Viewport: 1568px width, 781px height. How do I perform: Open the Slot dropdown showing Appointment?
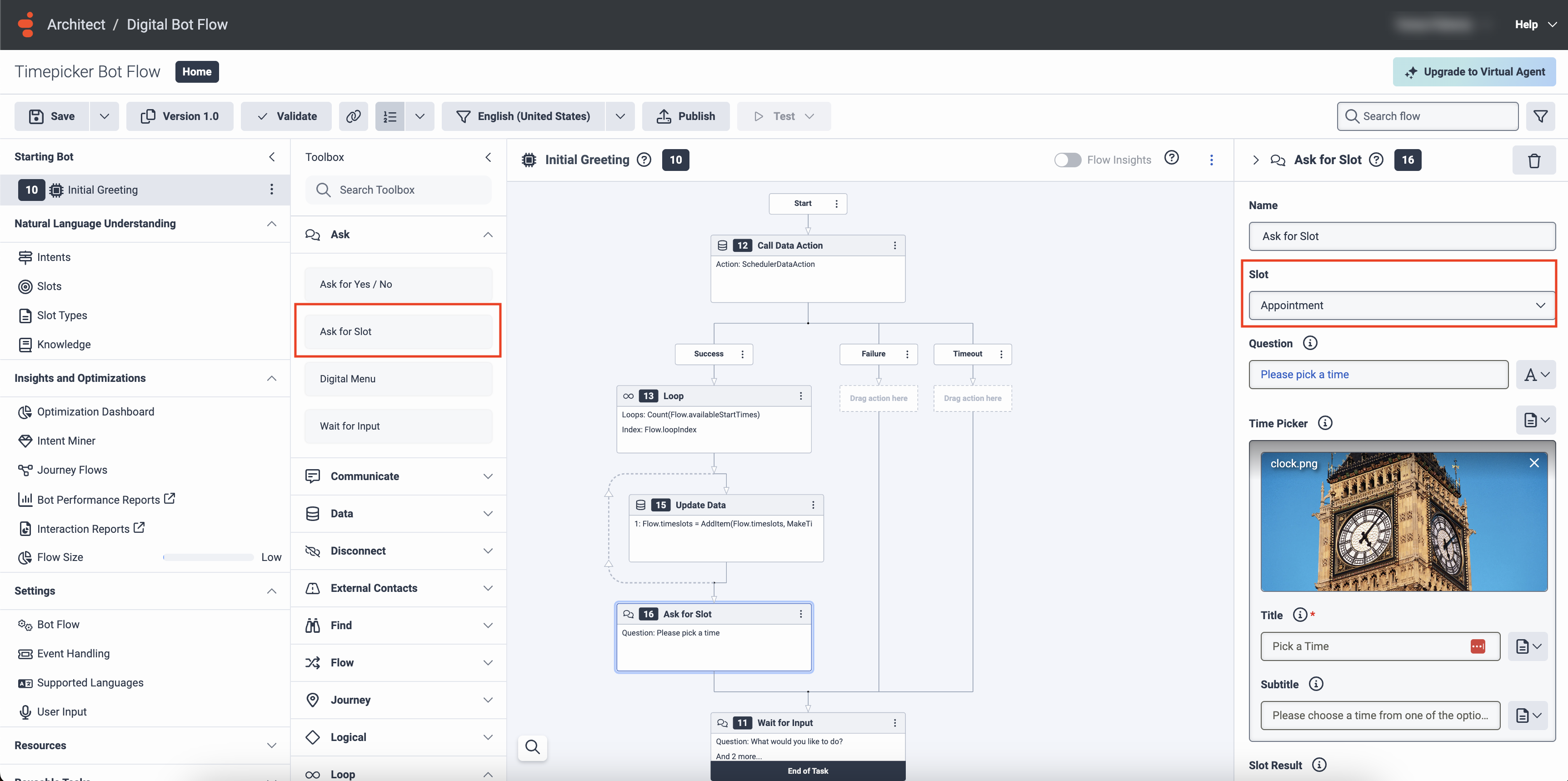tap(1401, 305)
